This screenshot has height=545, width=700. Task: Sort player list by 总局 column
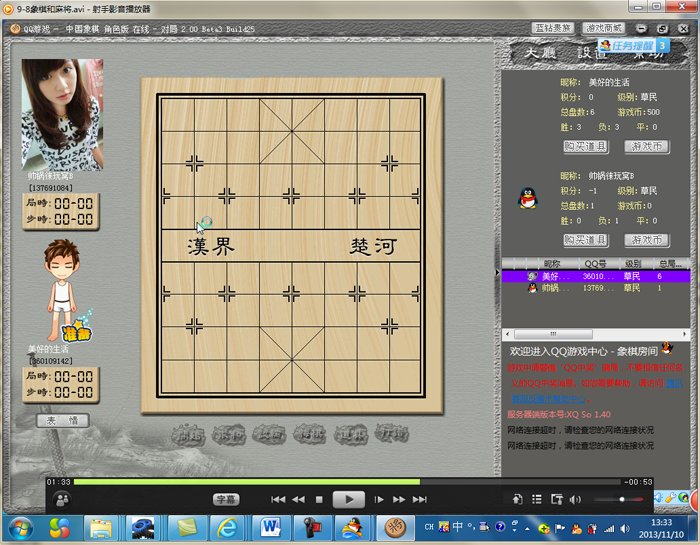point(671,264)
